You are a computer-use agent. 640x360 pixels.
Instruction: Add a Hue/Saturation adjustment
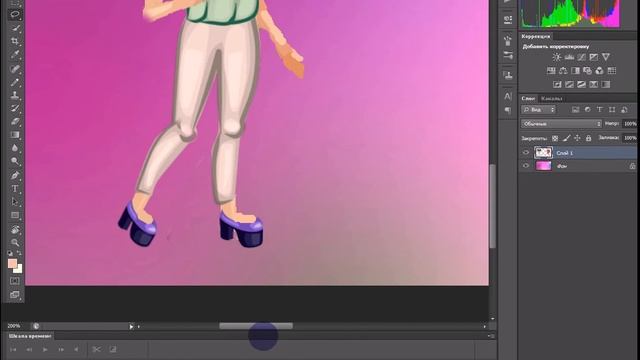(x=551, y=71)
